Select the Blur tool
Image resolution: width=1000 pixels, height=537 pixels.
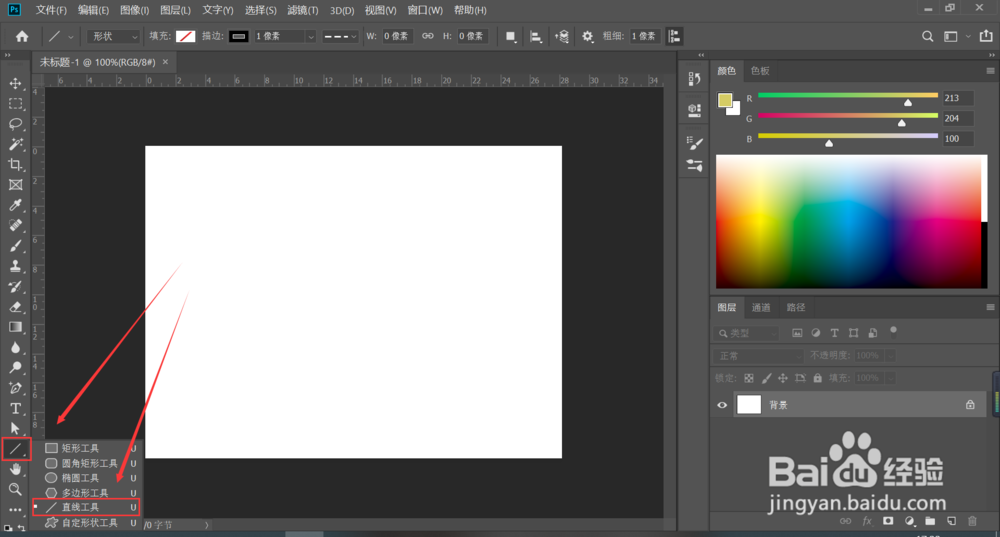(x=15, y=348)
